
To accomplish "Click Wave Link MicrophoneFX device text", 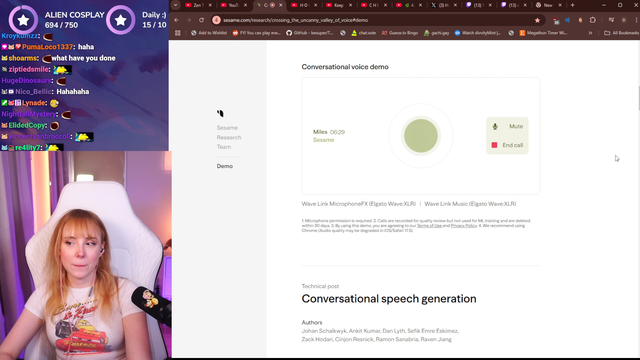I will tap(359, 204).
